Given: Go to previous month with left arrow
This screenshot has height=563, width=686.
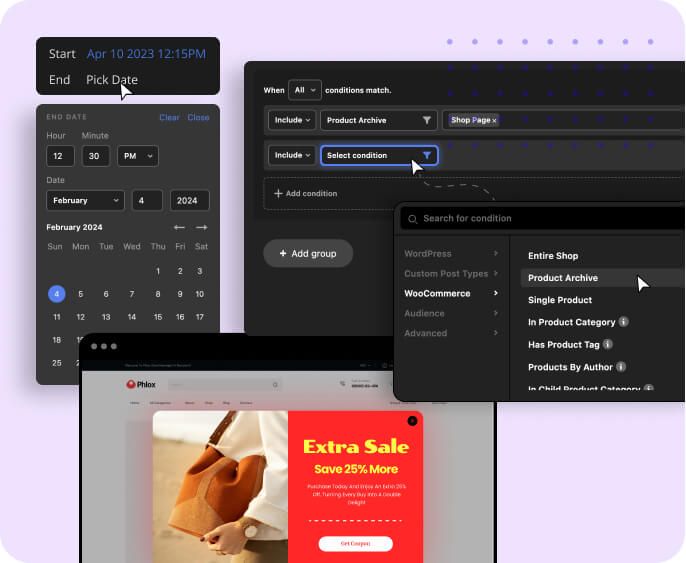Looking at the screenshot, I should 179,227.
